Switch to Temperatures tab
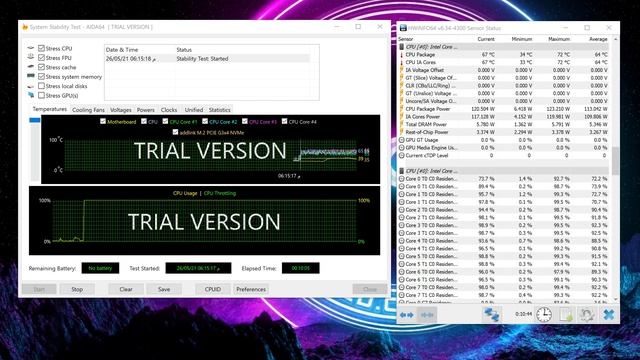This screenshot has height=360, width=640. 49,109
